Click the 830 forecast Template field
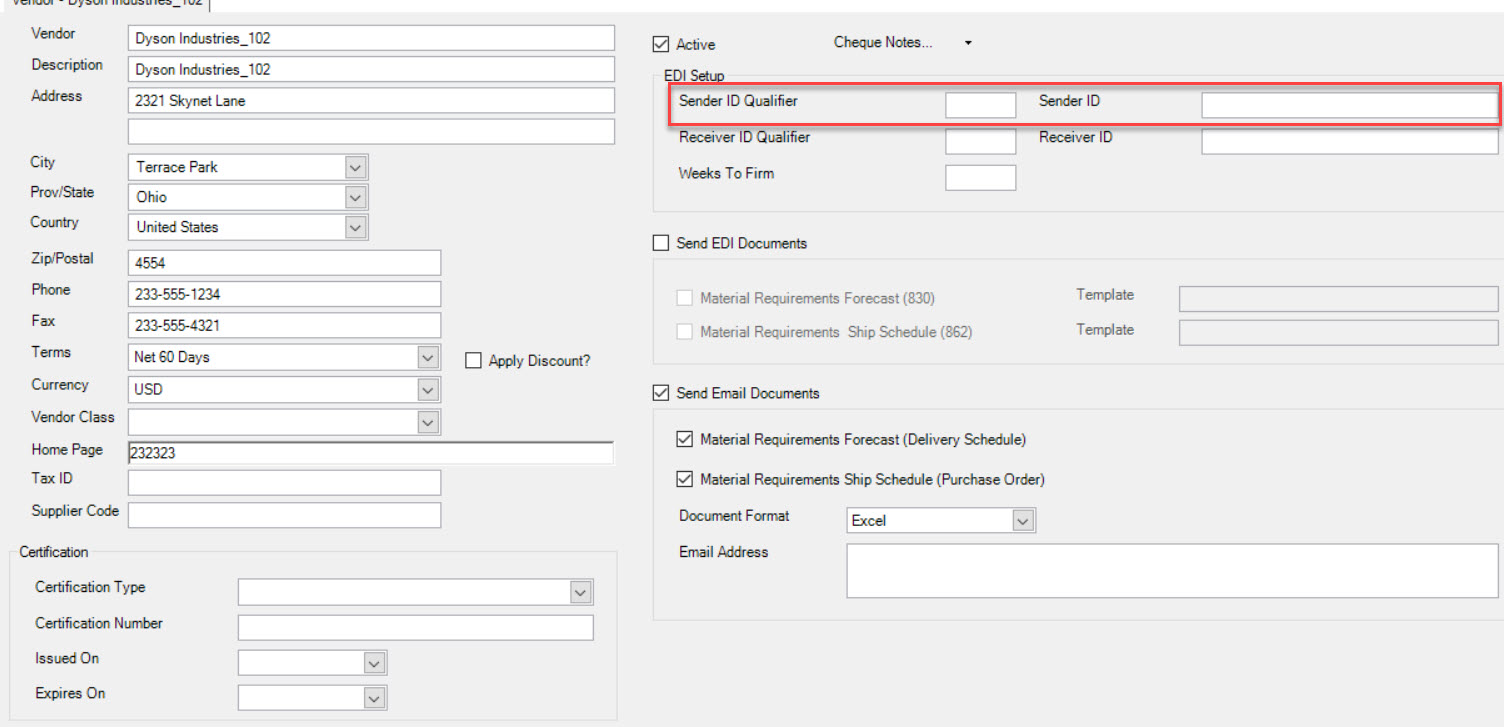Image resolution: width=1504 pixels, height=727 pixels. (x=1339, y=299)
